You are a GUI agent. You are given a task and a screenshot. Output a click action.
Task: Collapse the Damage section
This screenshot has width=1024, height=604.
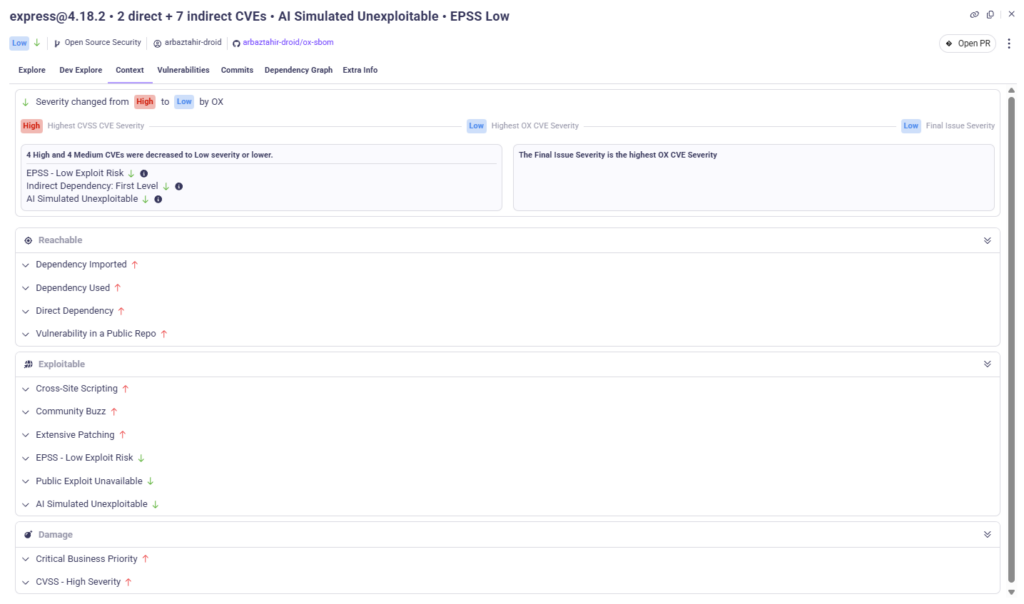(x=987, y=535)
